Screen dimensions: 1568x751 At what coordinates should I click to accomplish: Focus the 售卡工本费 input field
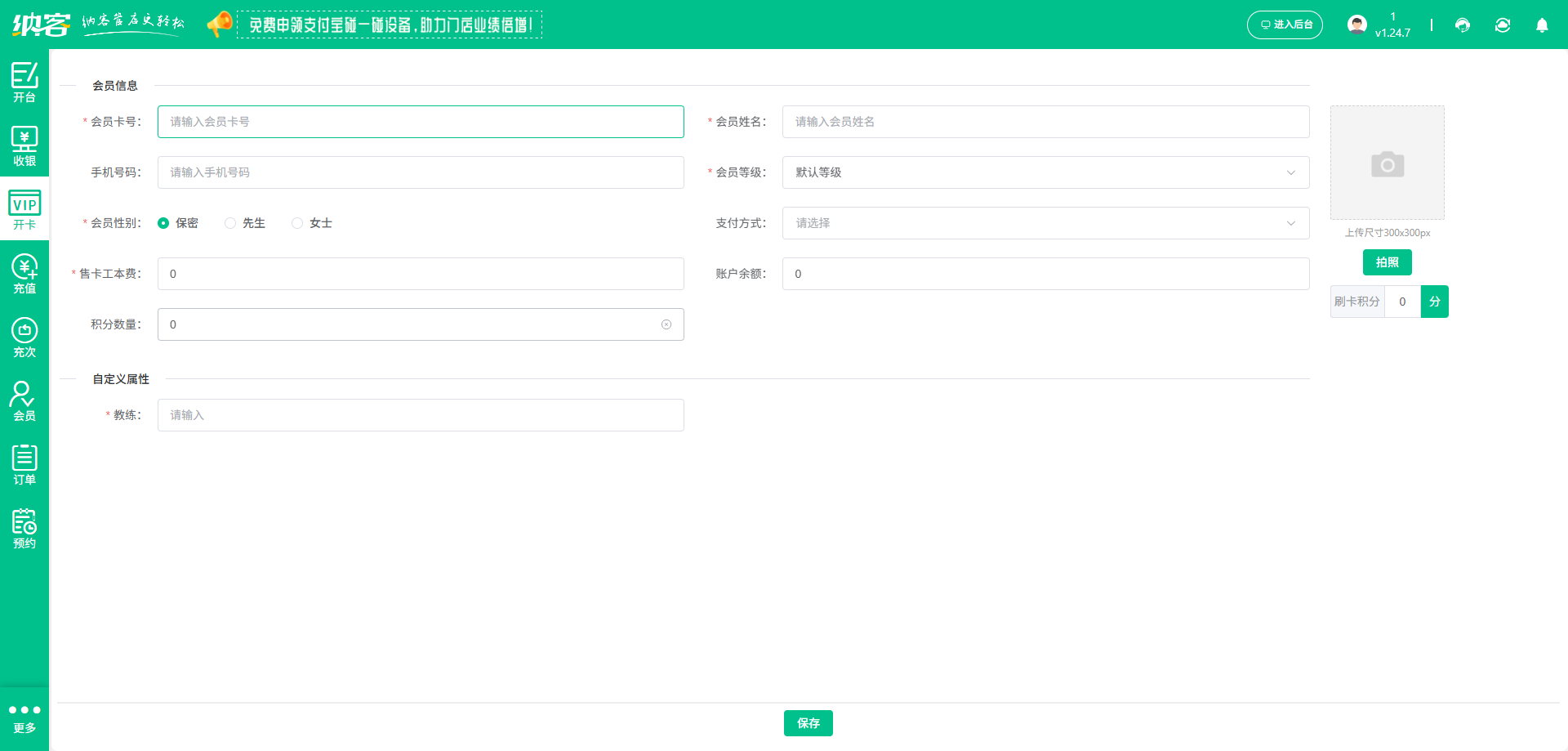421,274
